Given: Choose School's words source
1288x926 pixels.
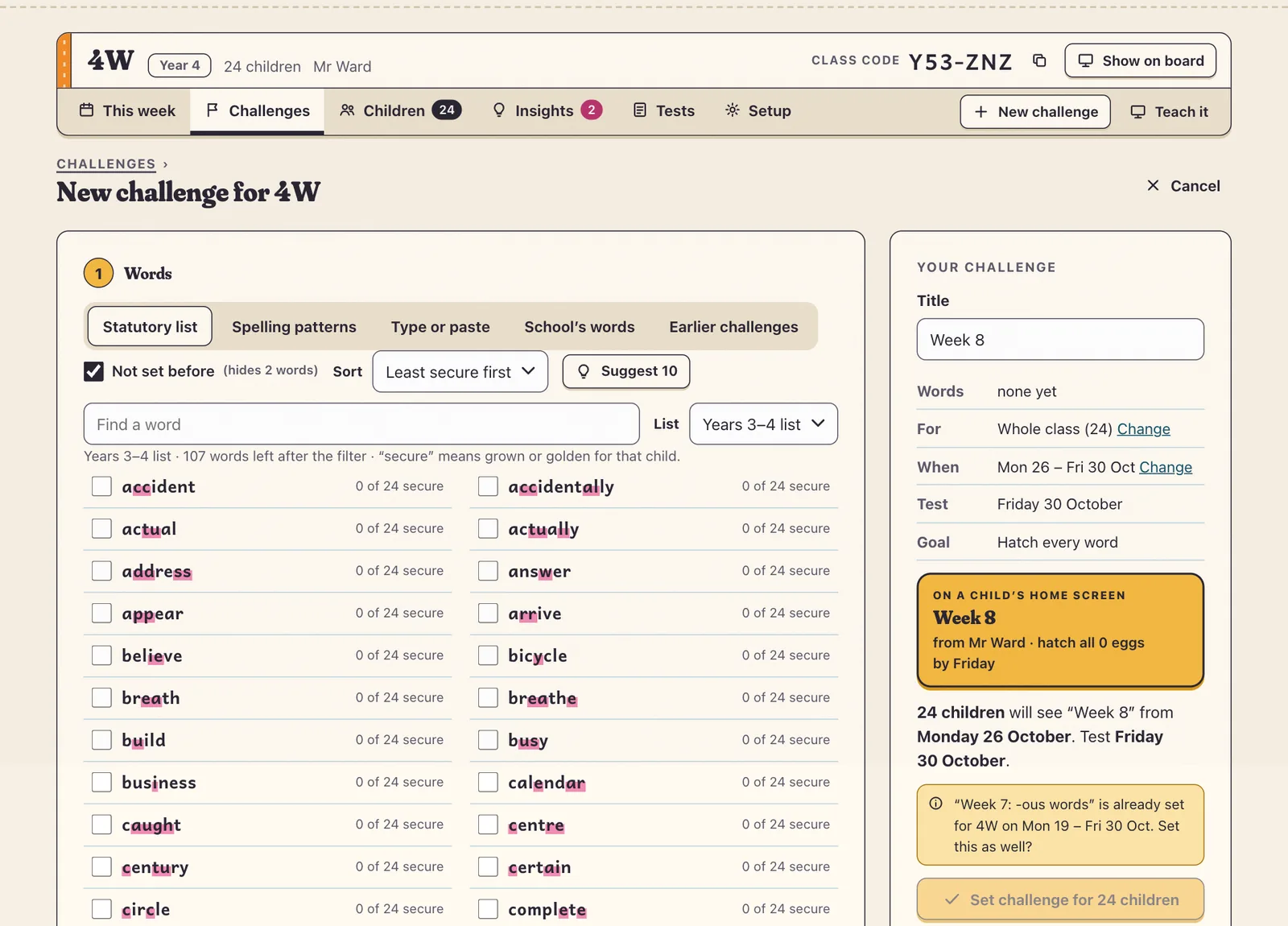Looking at the screenshot, I should (580, 327).
